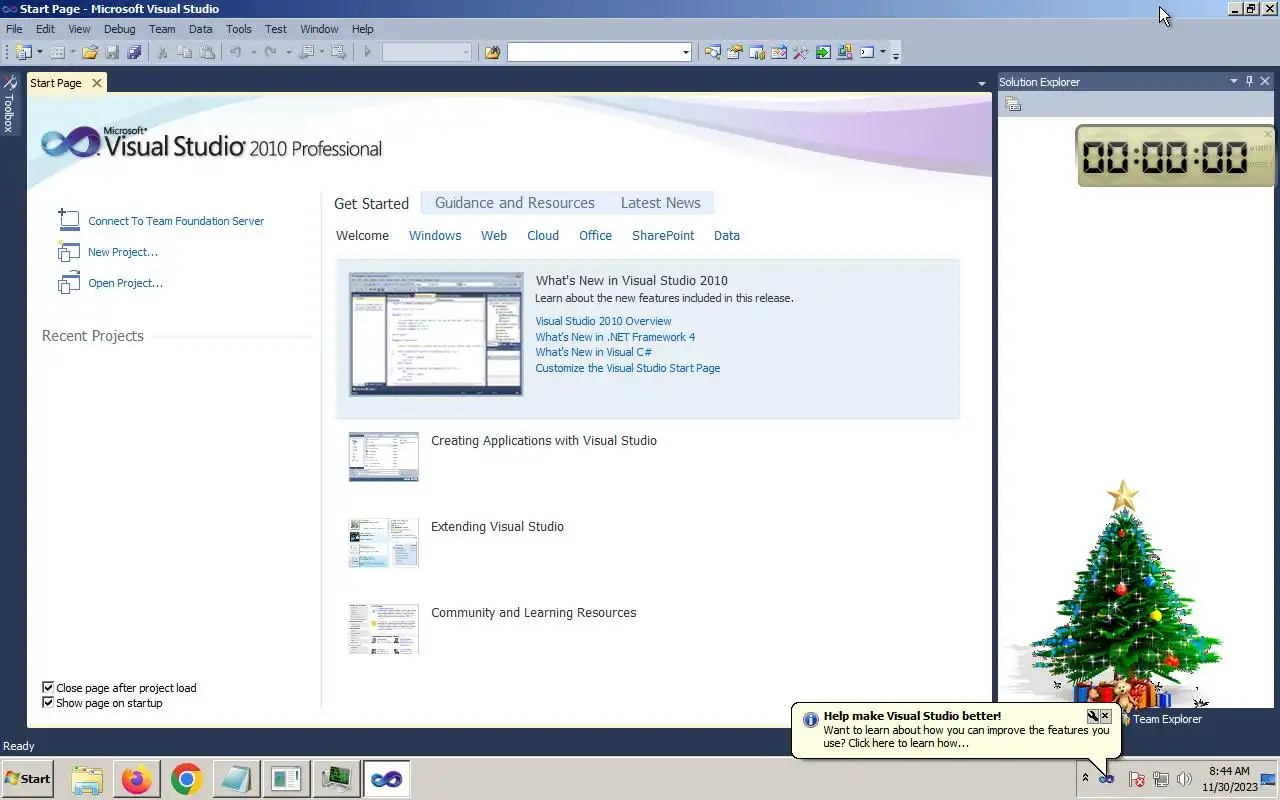The height and width of the screenshot is (800, 1280).
Task: Open the Windows Explorer taskbar icon
Action: pyautogui.click(x=87, y=779)
